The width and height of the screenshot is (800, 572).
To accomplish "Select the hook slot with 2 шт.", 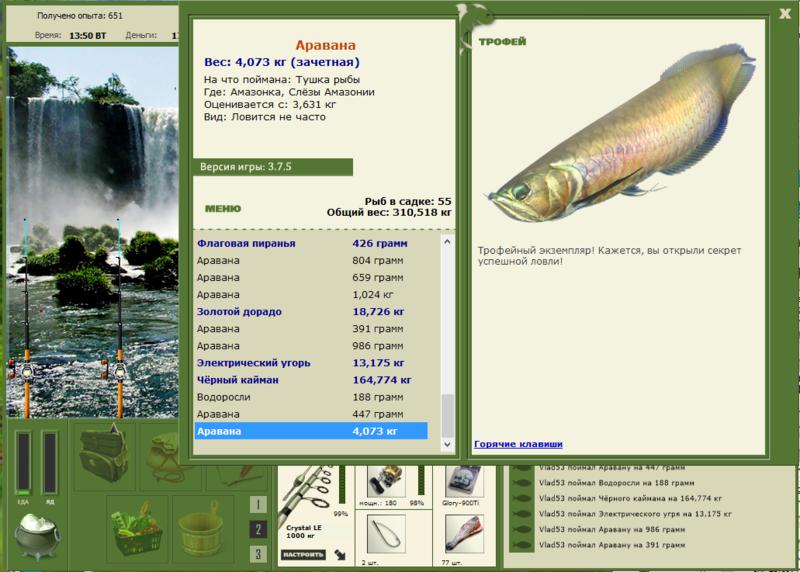I will (386, 535).
